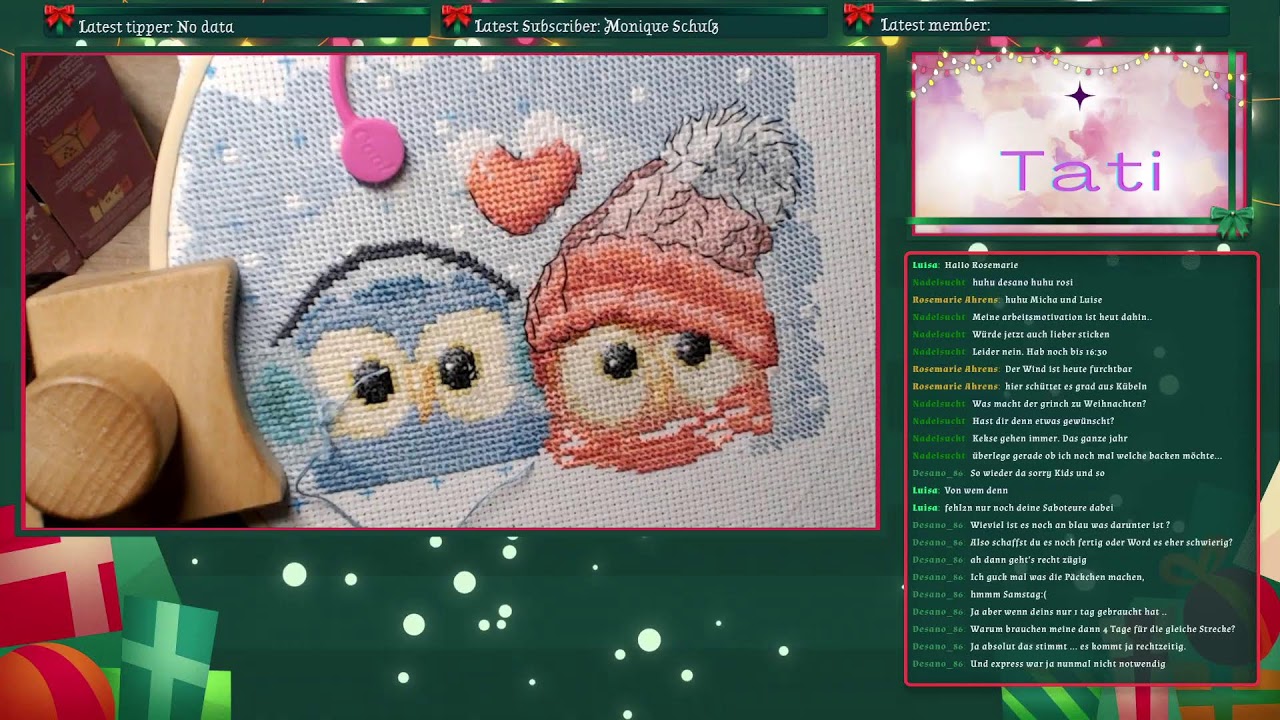Click message 'Kekse gehen immer. Das ganze jahr'
1280x720 pixels.
tap(1050, 439)
